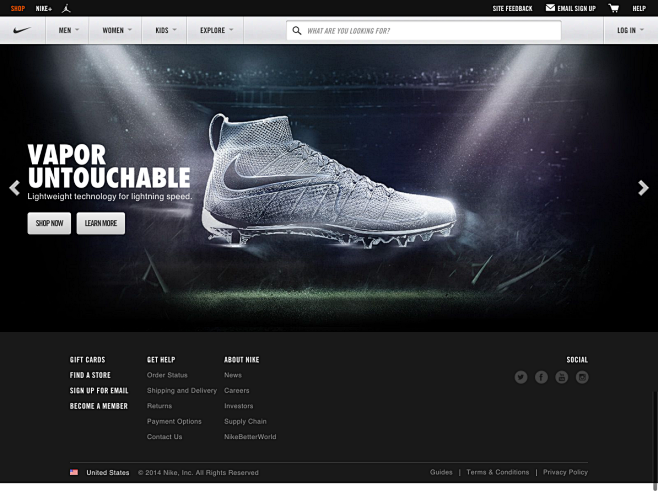Open Privacy Policy link
The height and width of the screenshot is (492, 658).
[x=565, y=472]
